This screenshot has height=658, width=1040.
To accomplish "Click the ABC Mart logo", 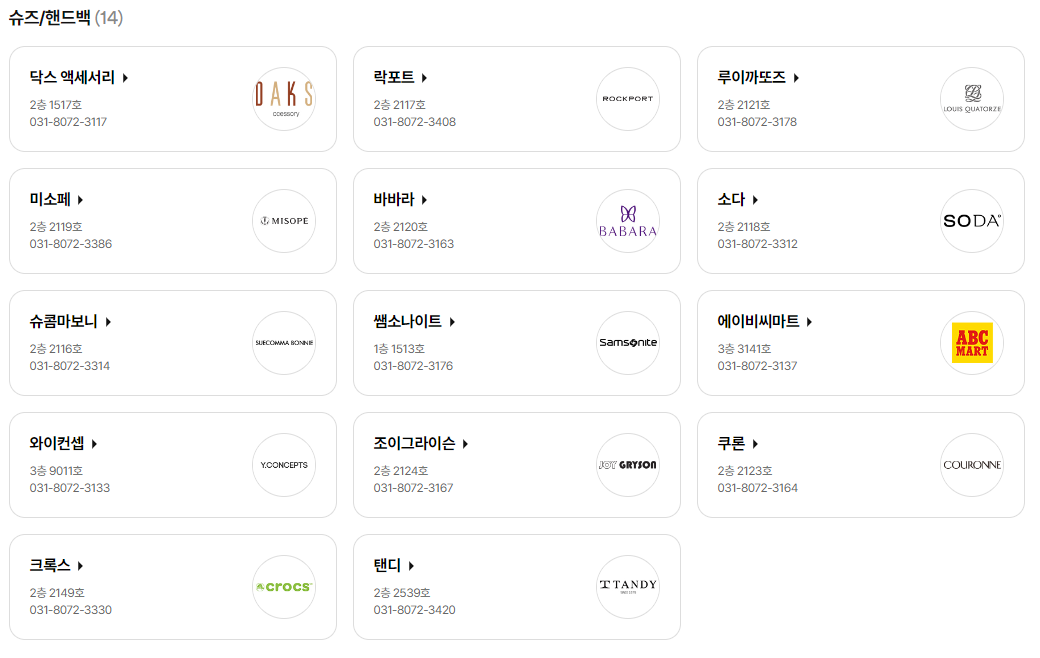I will tap(972, 343).
